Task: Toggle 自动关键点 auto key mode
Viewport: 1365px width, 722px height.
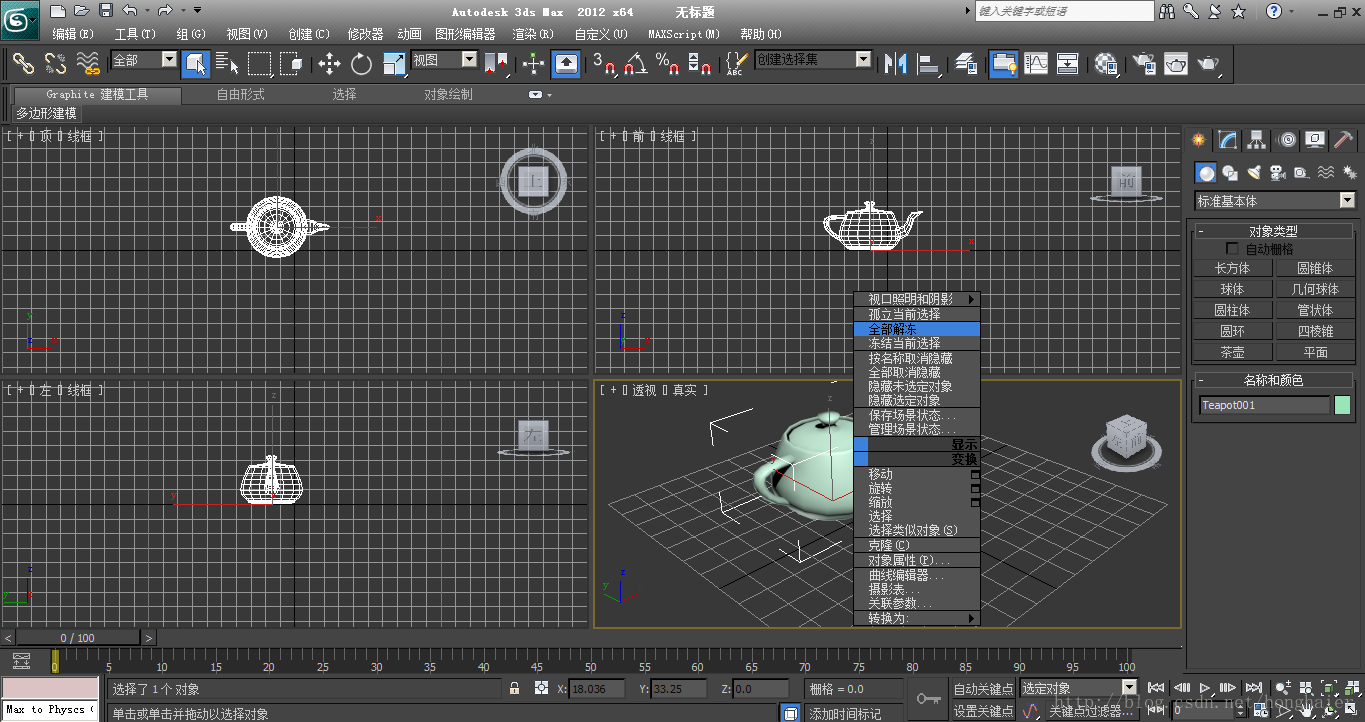Action: (982, 688)
